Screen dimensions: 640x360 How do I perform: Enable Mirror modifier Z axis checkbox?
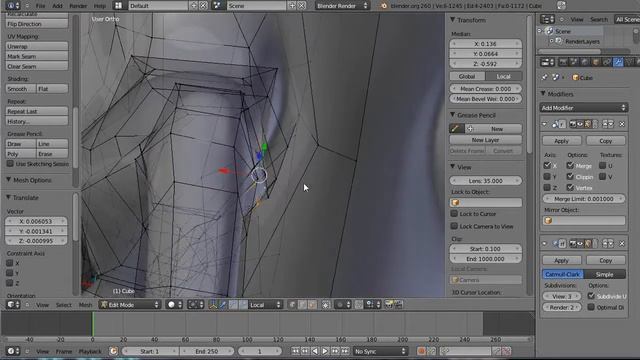coord(547,188)
